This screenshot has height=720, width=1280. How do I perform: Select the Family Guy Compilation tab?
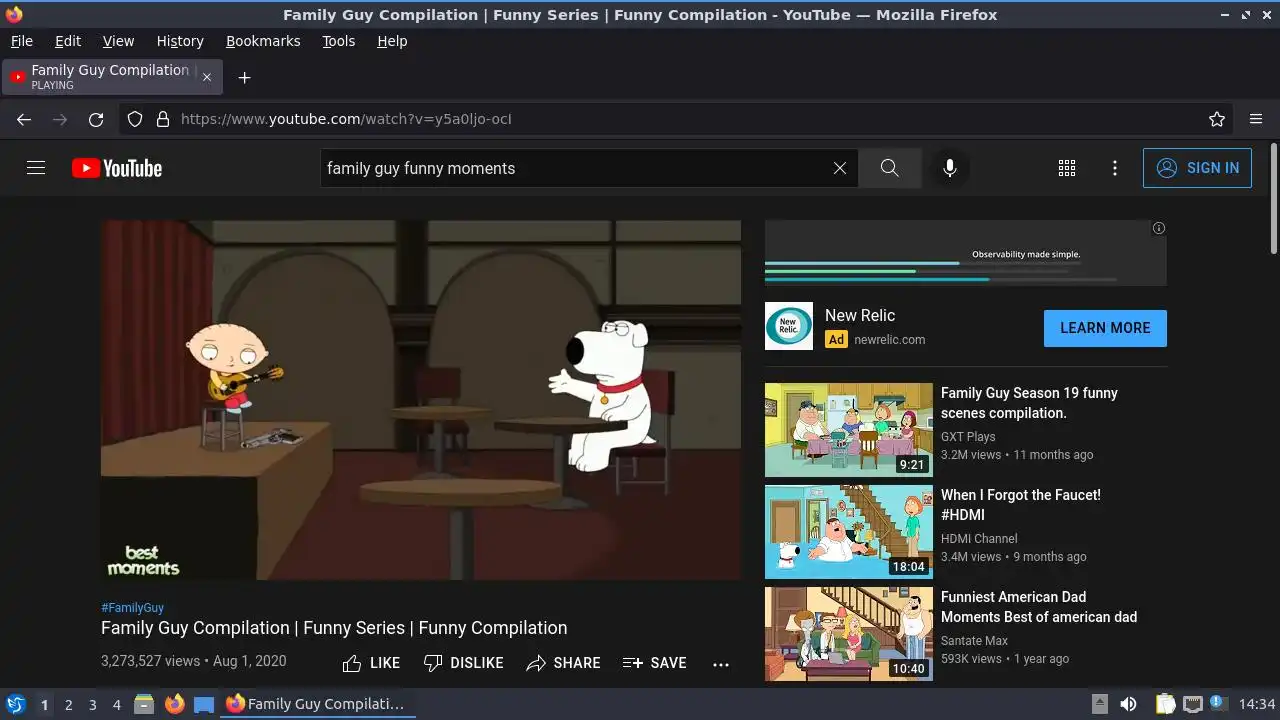tap(112, 77)
